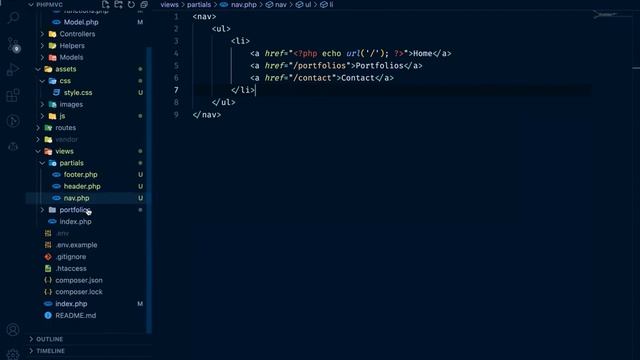The width and height of the screenshot is (640, 360).
Task: Expand the Helpers folder
Action: tap(42, 46)
